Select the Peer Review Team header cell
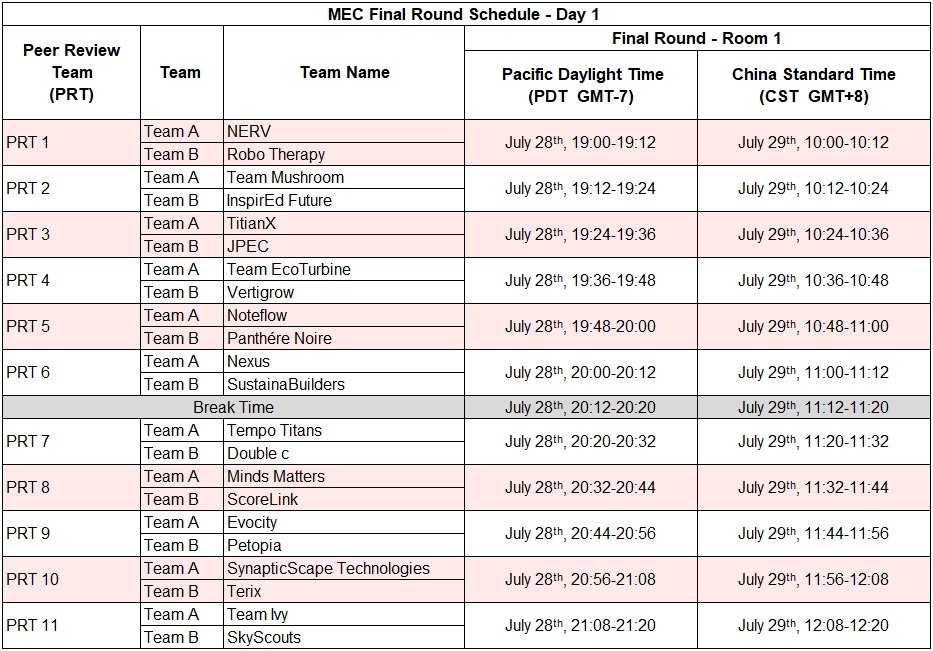This screenshot has width=933, height=651. point(71,72)
